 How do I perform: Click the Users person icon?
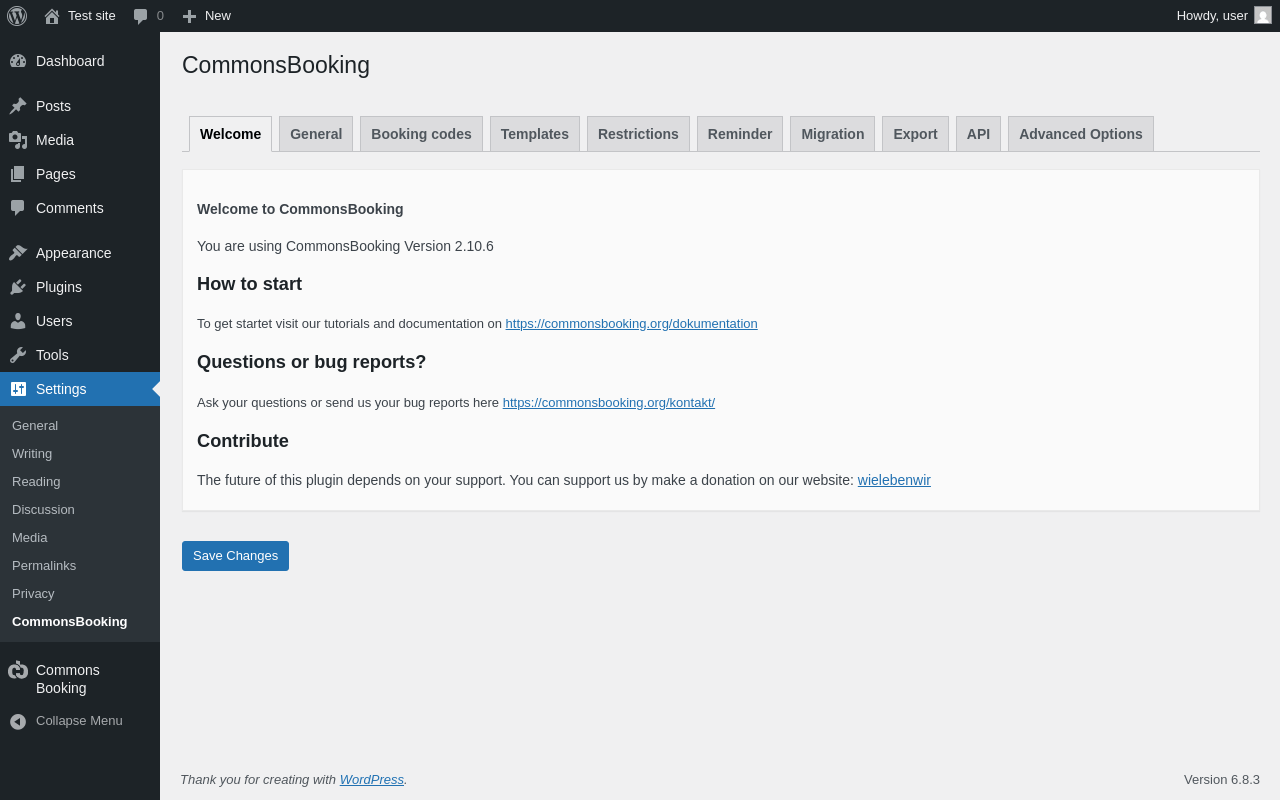click(18, 321)
